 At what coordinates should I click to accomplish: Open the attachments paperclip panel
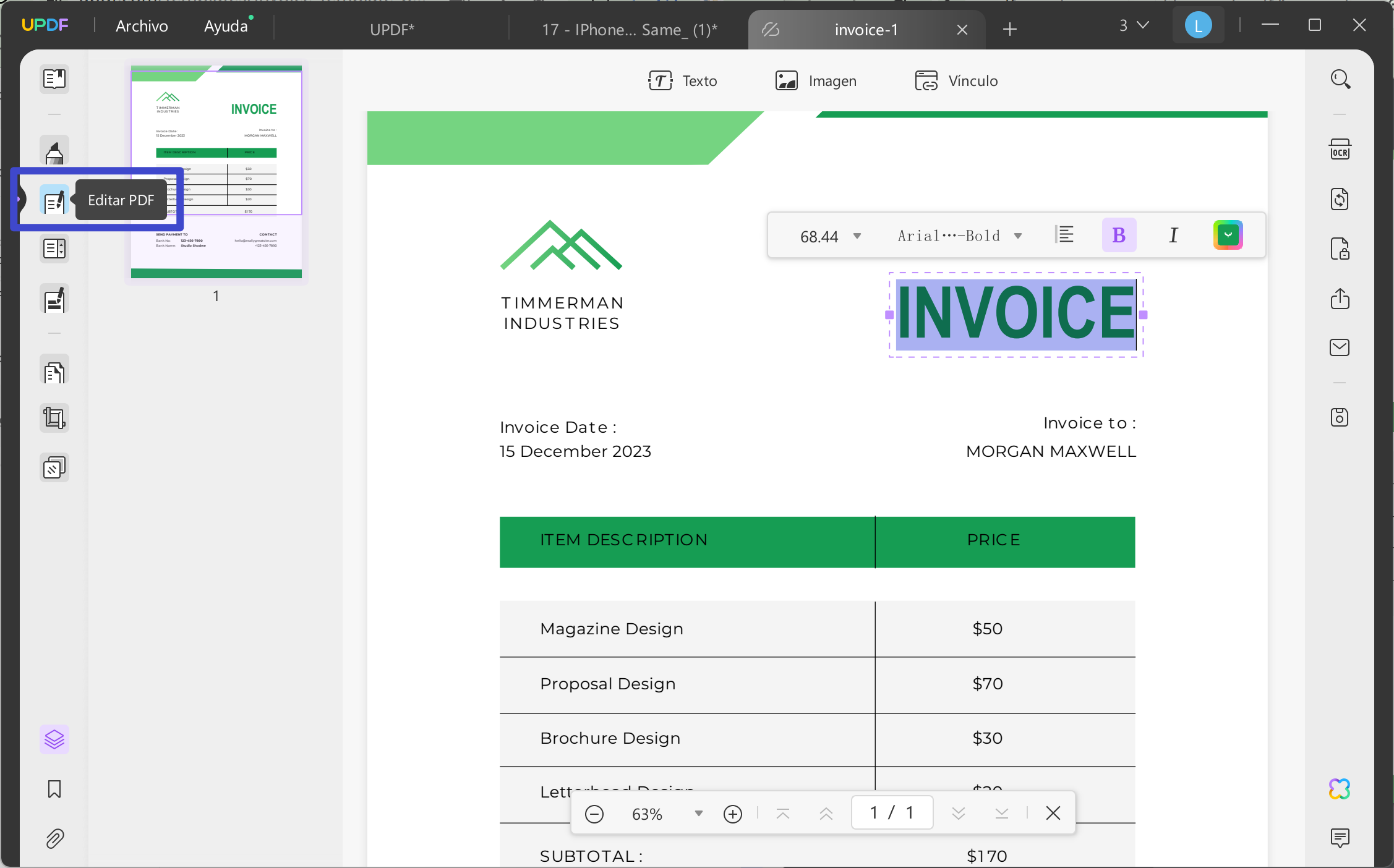(54, 839)
